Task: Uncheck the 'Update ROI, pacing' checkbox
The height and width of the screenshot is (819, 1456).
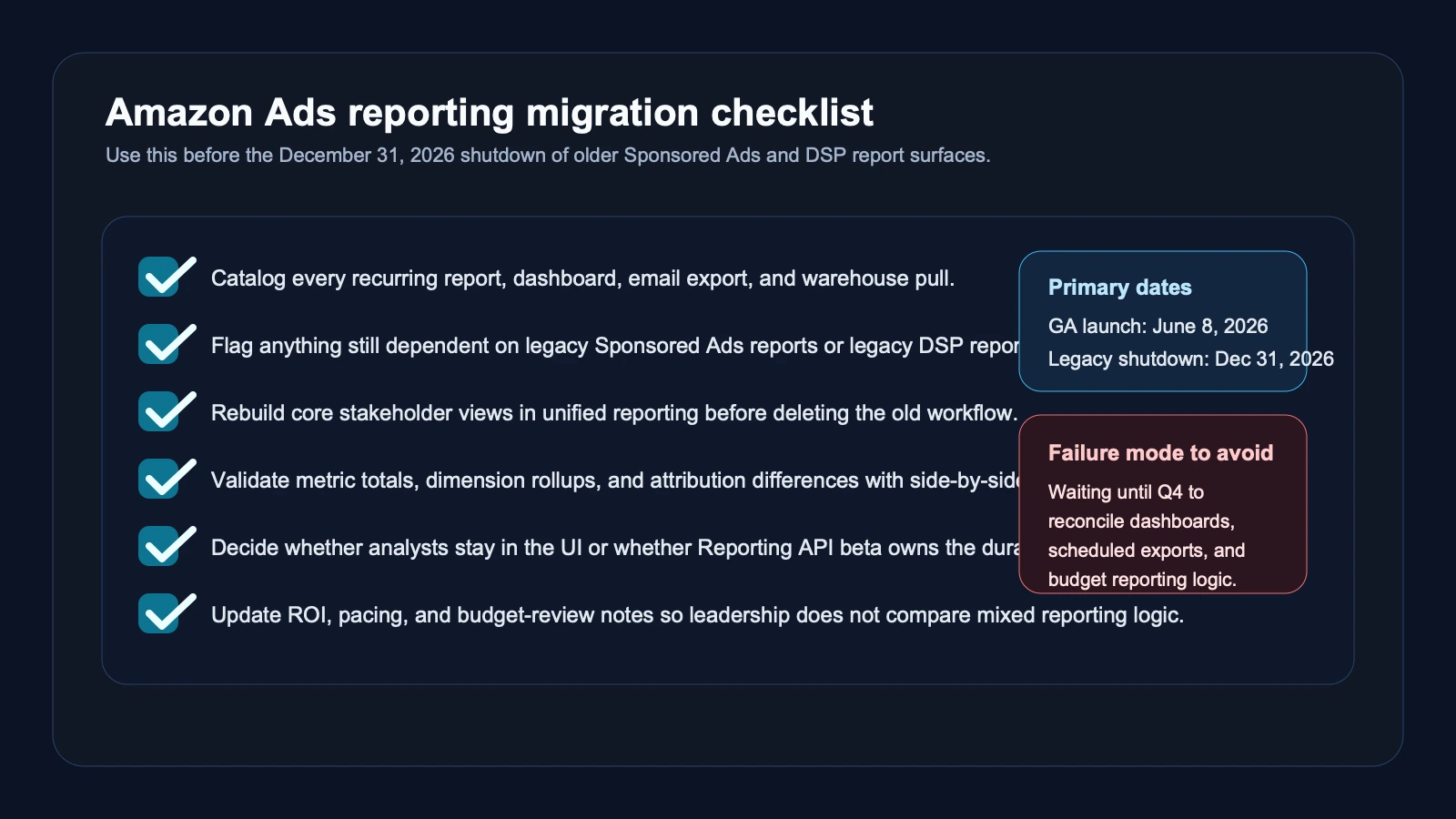Action: [159, 614]
